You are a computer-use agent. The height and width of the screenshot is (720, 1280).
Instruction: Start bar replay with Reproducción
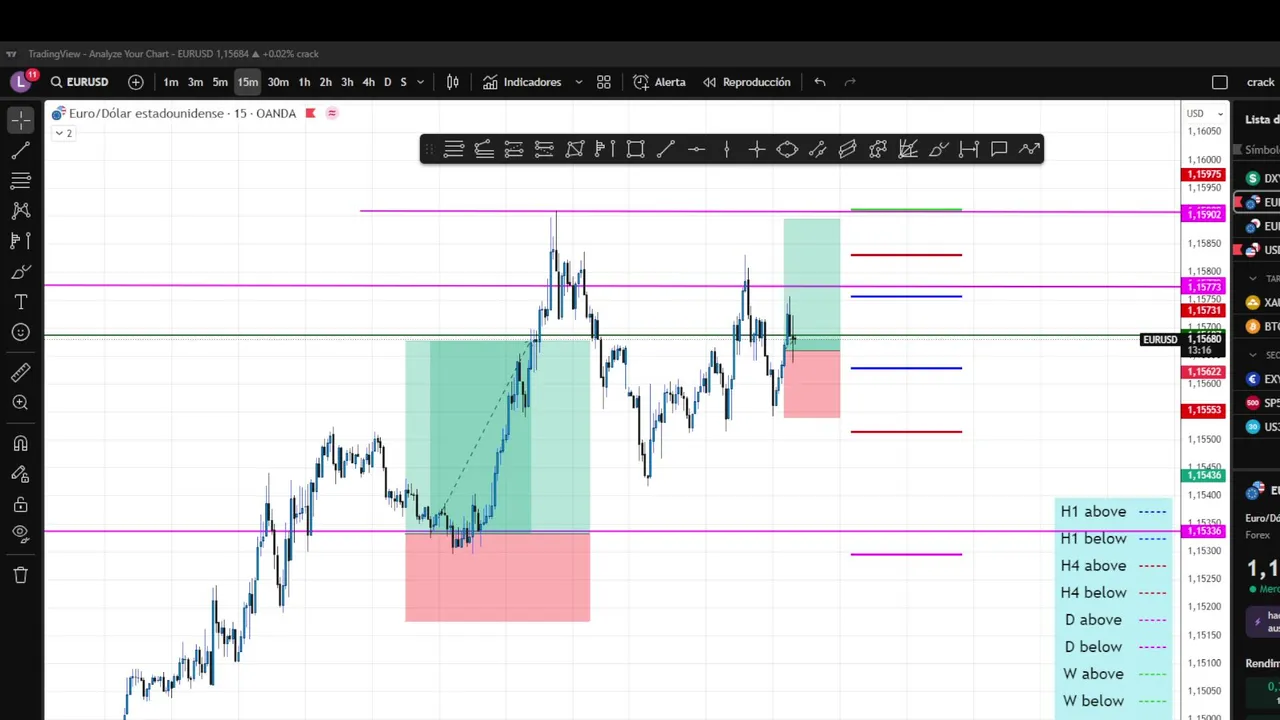coord(746,82)
